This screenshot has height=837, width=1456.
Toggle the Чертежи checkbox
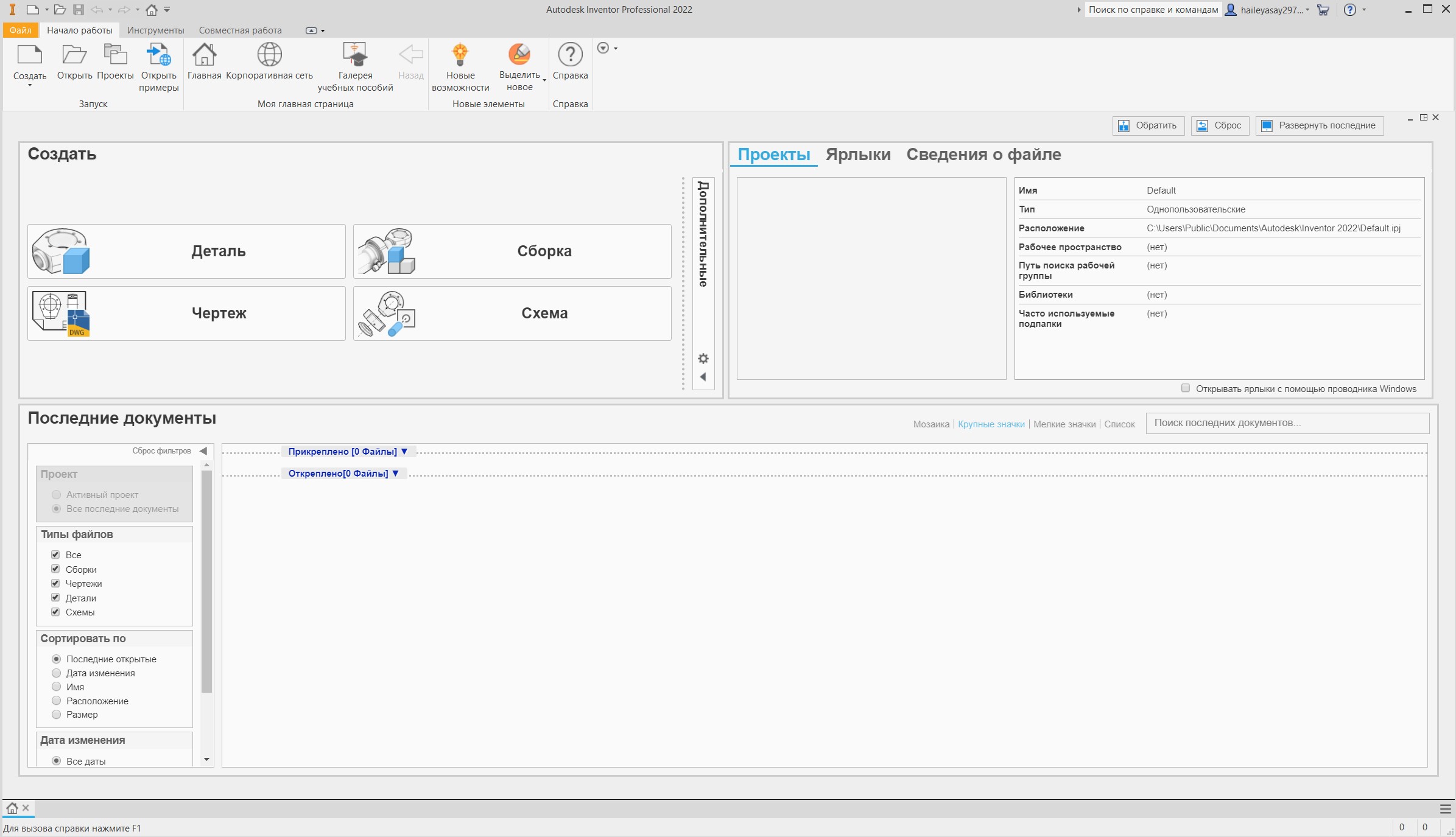pos(55,583)
